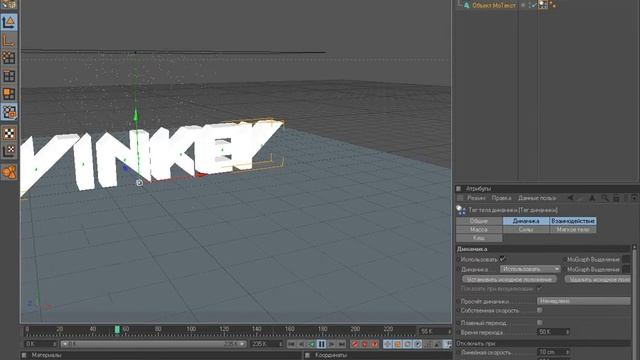Toggle the Использовать checkbox
This screenshot has width=640, height=360.
click(x=502, y=259)
